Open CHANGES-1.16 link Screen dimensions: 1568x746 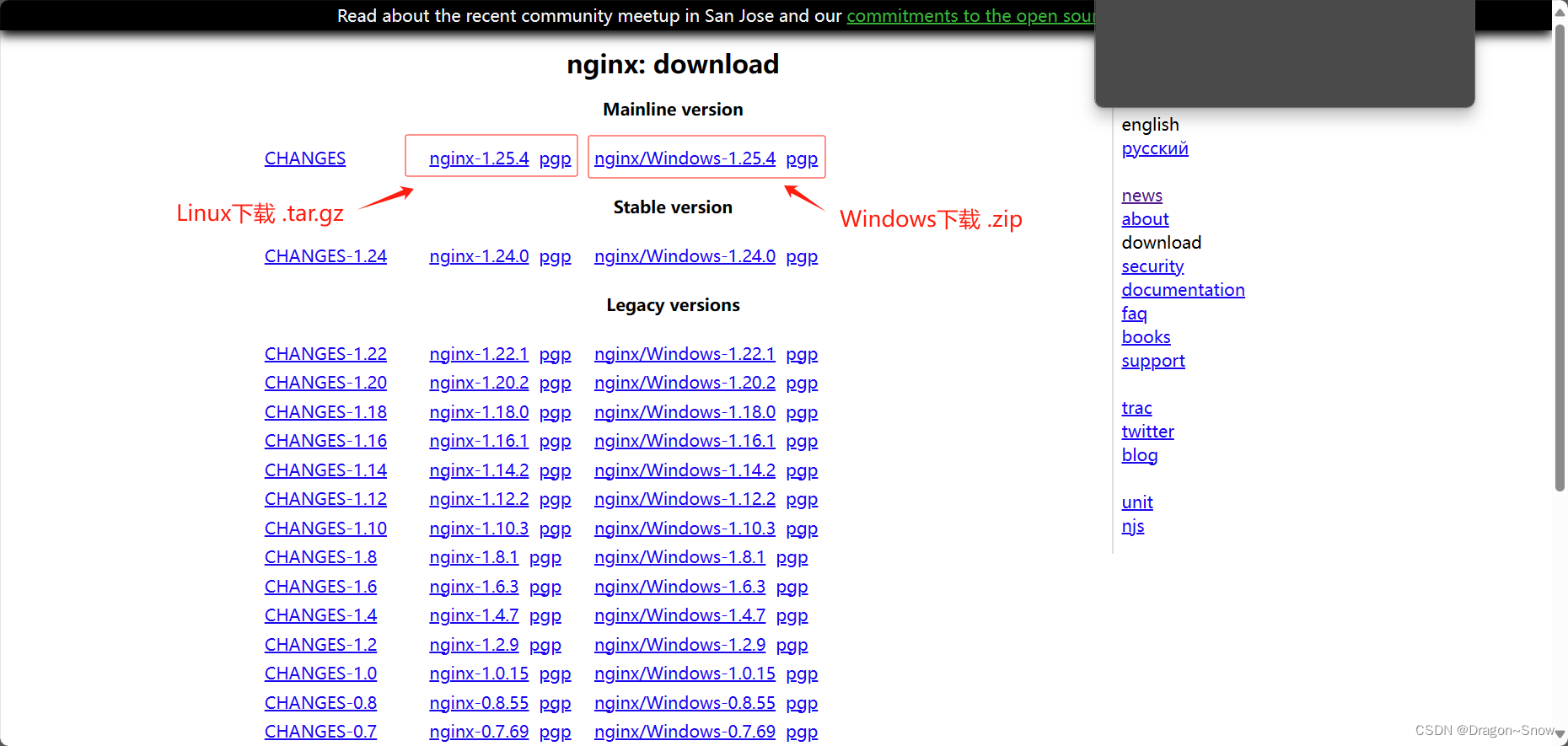(x=325, y=441)
